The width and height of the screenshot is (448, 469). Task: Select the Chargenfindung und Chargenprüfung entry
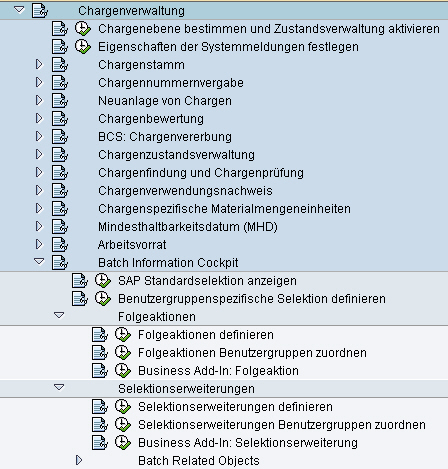(201, 173)
